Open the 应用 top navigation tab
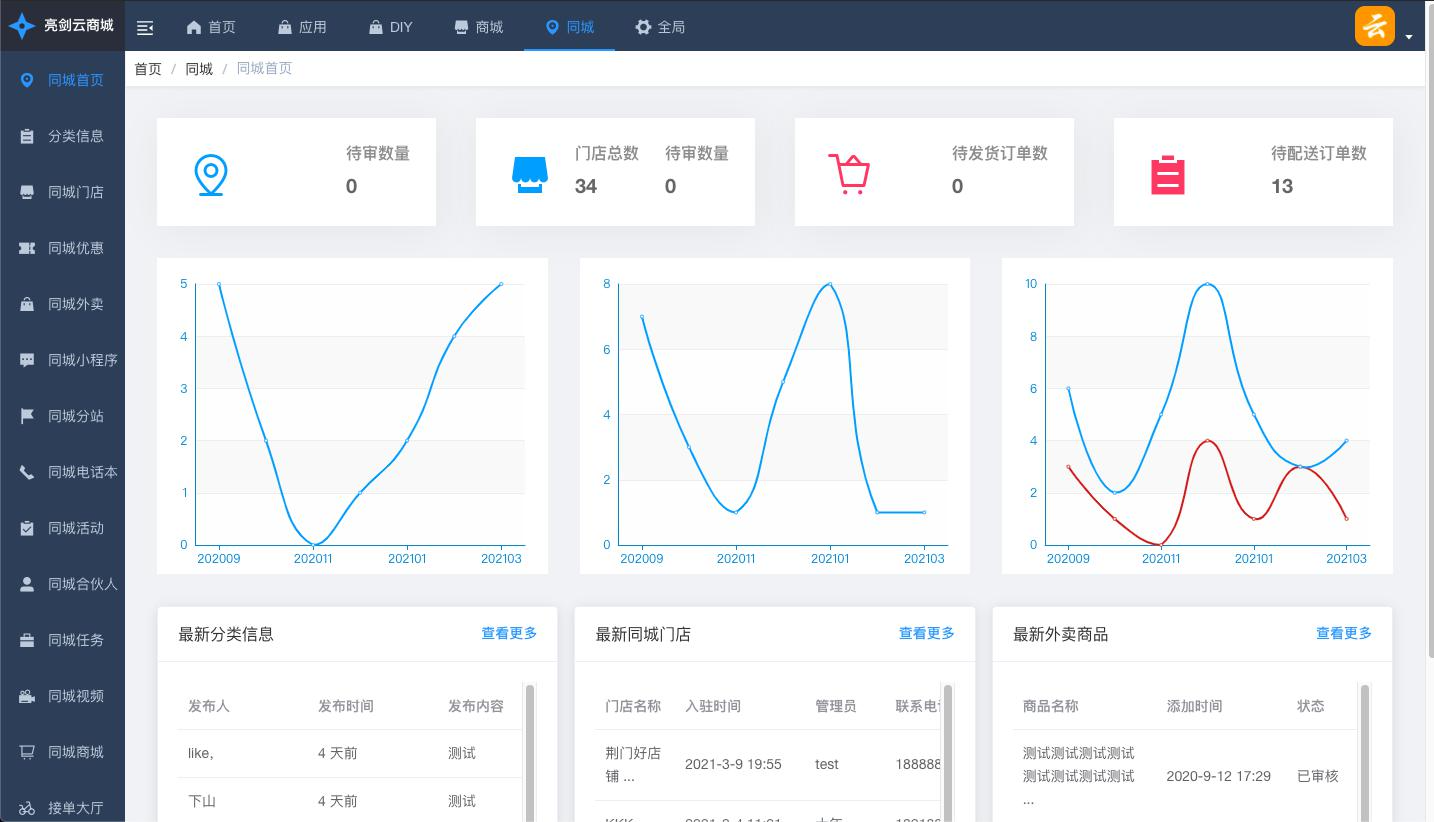1434x822 pixels. pyautogui.click(x=302, y=27)
